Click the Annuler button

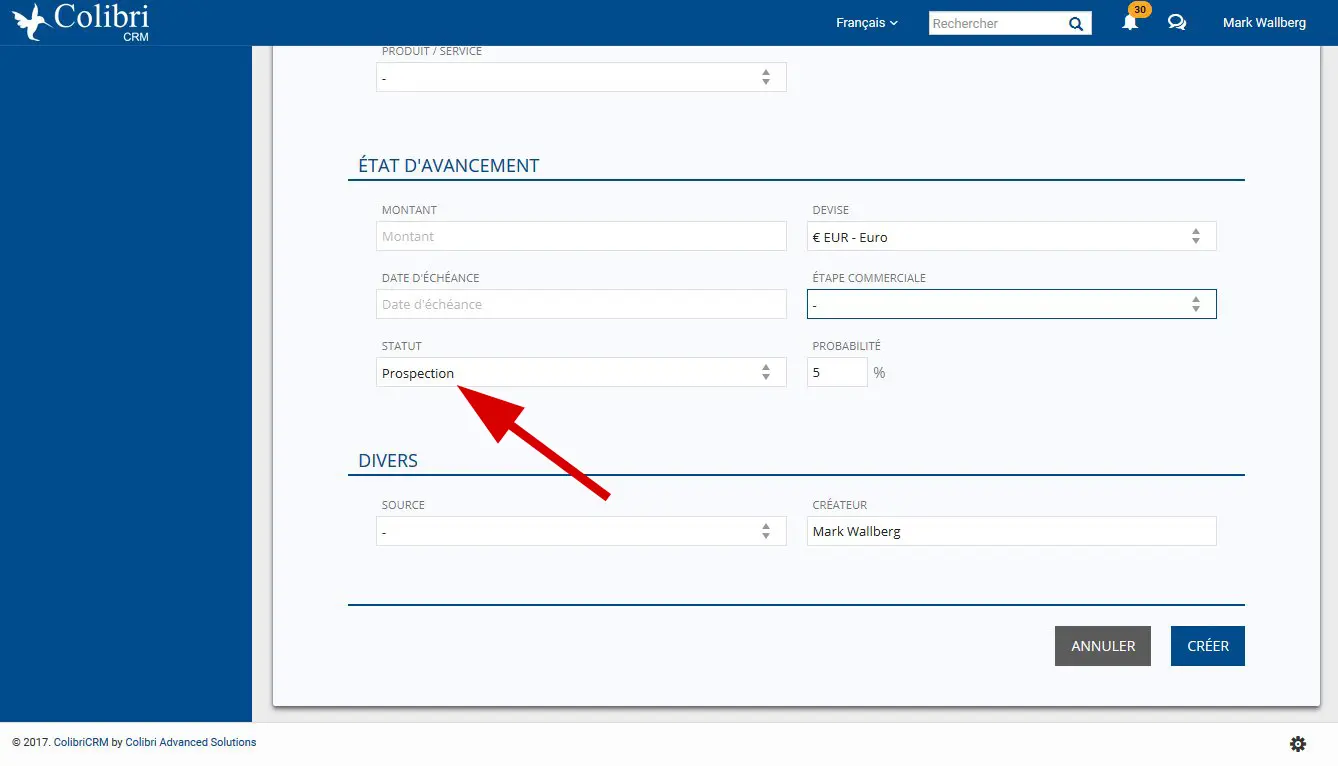pyautogui.click(x=1103, y=646)
